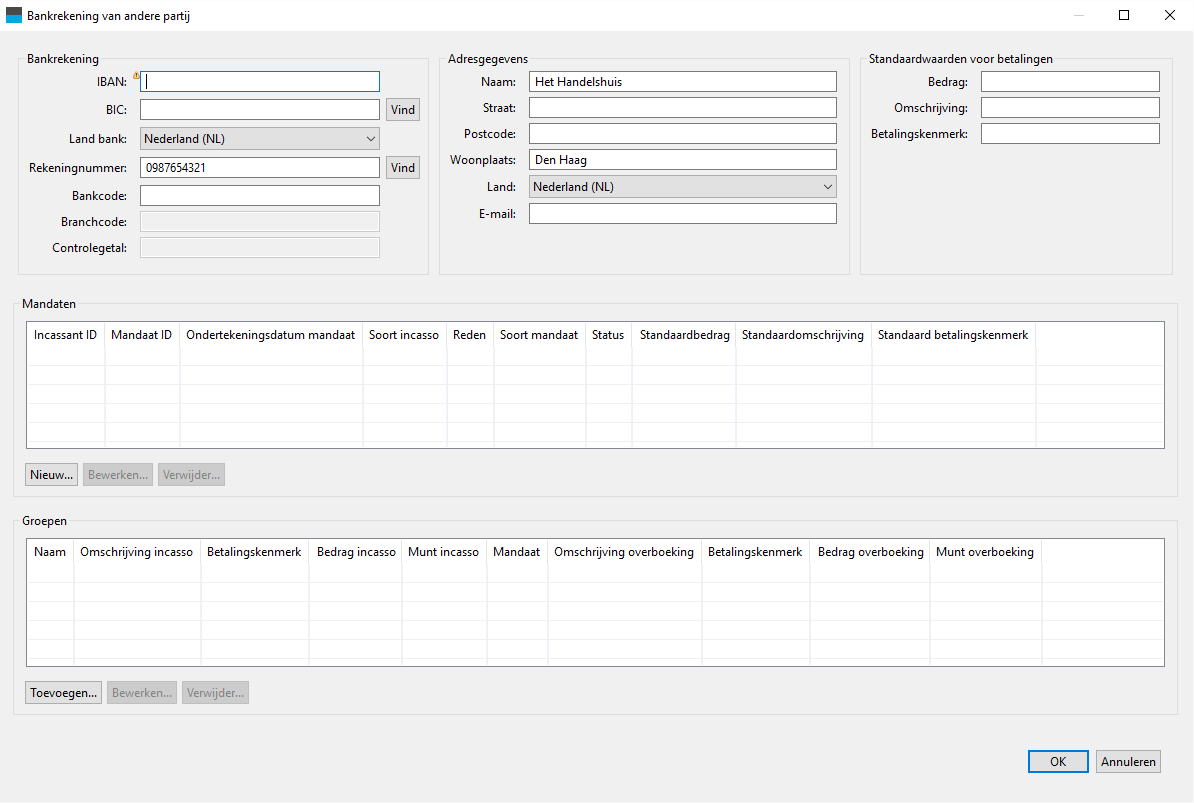
Task: Expand the Land dropdown in Adresgegevens
Action: pos(682,187)
